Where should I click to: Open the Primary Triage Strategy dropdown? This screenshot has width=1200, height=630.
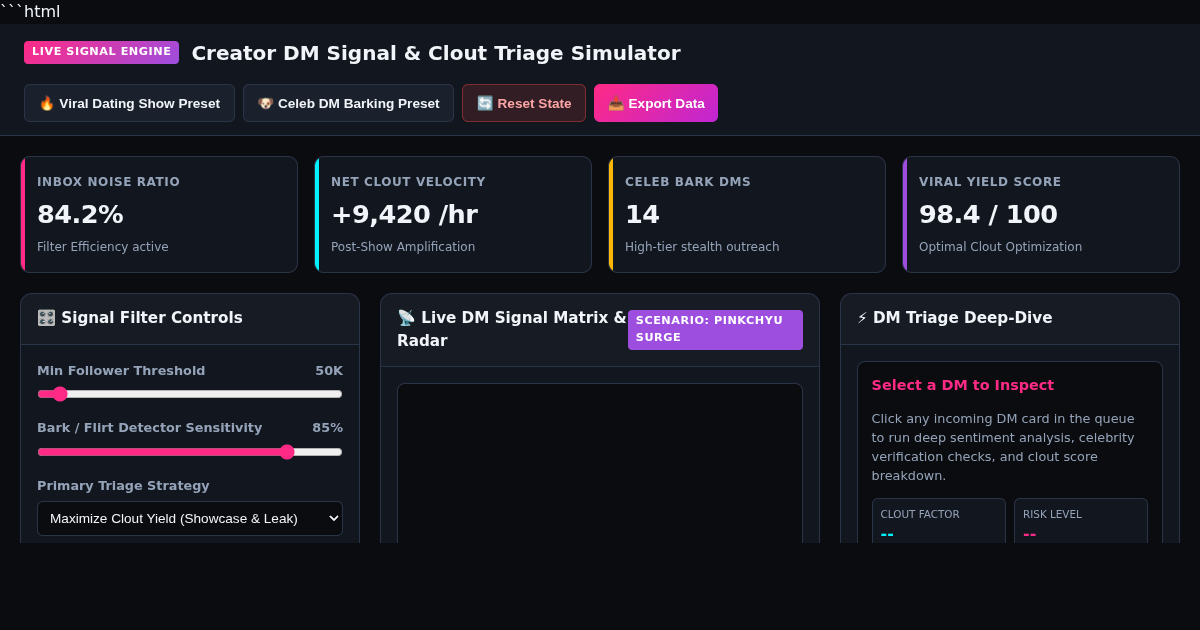click(x=190, y=518)
